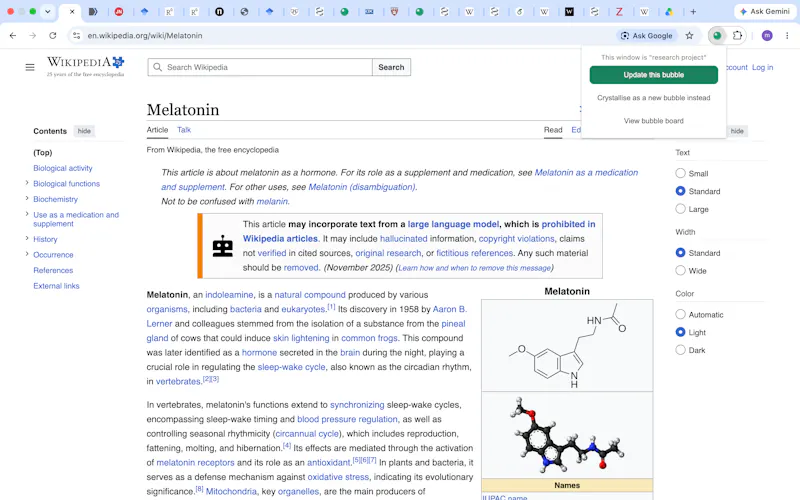
Task: Expand the Biological functions section chevron
Action: click(x=27, y=183)
